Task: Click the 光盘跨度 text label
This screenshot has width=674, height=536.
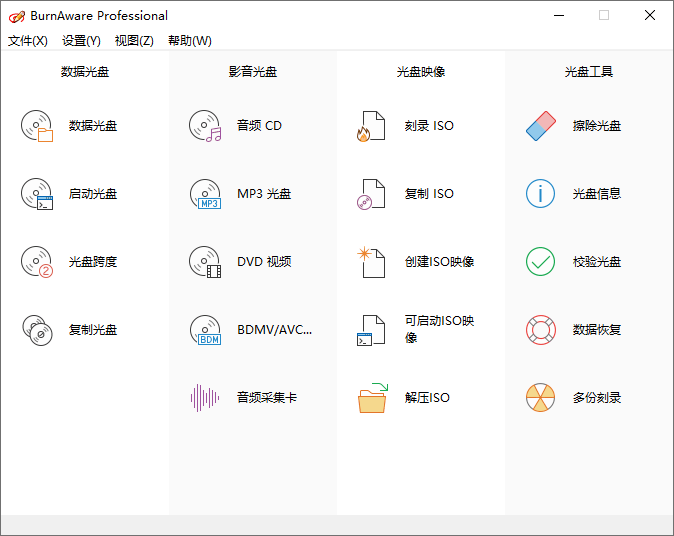Action: pos(93,262)
